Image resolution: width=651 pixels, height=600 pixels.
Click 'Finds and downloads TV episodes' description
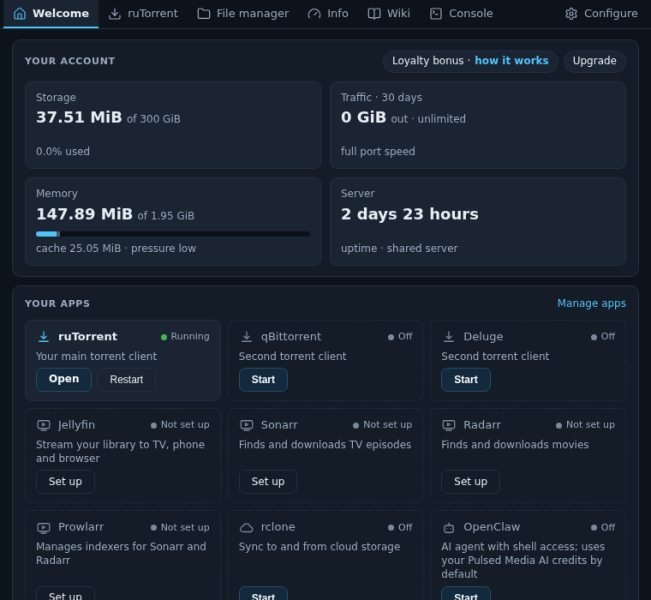pyautogui.click(x=325, y=445)
